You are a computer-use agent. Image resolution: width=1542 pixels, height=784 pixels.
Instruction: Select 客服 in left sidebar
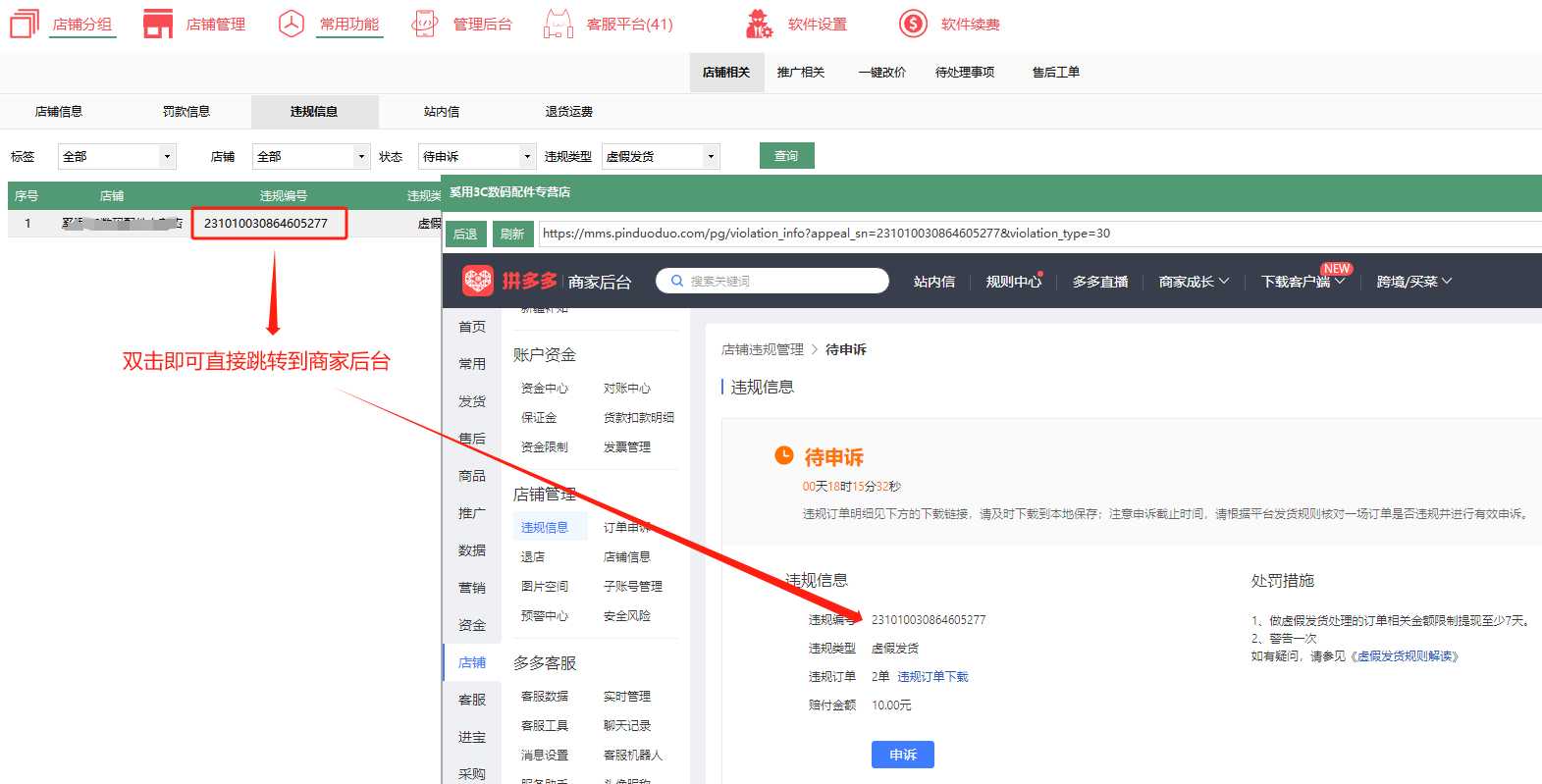472,700
